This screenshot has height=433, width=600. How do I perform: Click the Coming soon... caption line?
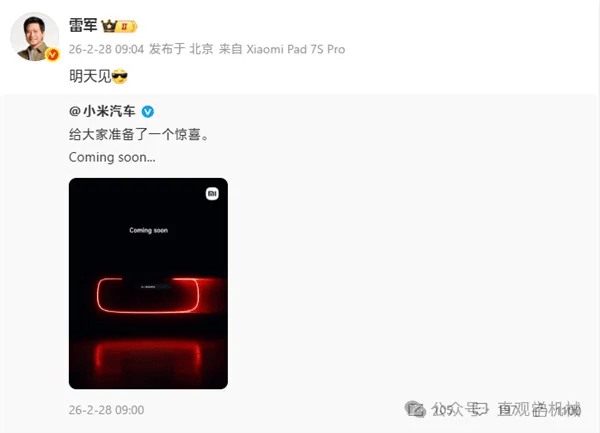(x=112, y=157)
